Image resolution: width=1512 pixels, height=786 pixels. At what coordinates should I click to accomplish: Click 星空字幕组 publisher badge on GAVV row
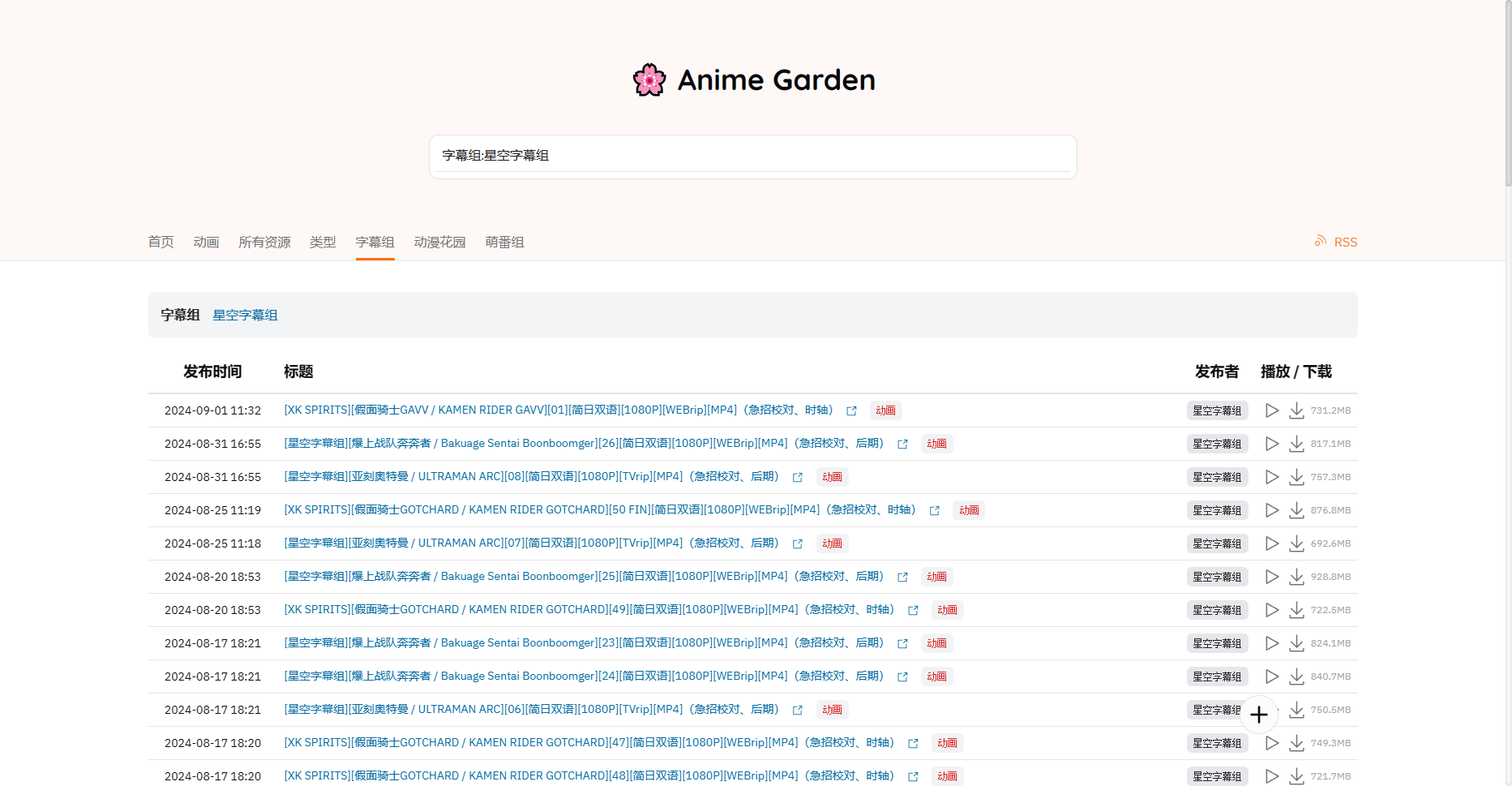(x=1217, y=410)
